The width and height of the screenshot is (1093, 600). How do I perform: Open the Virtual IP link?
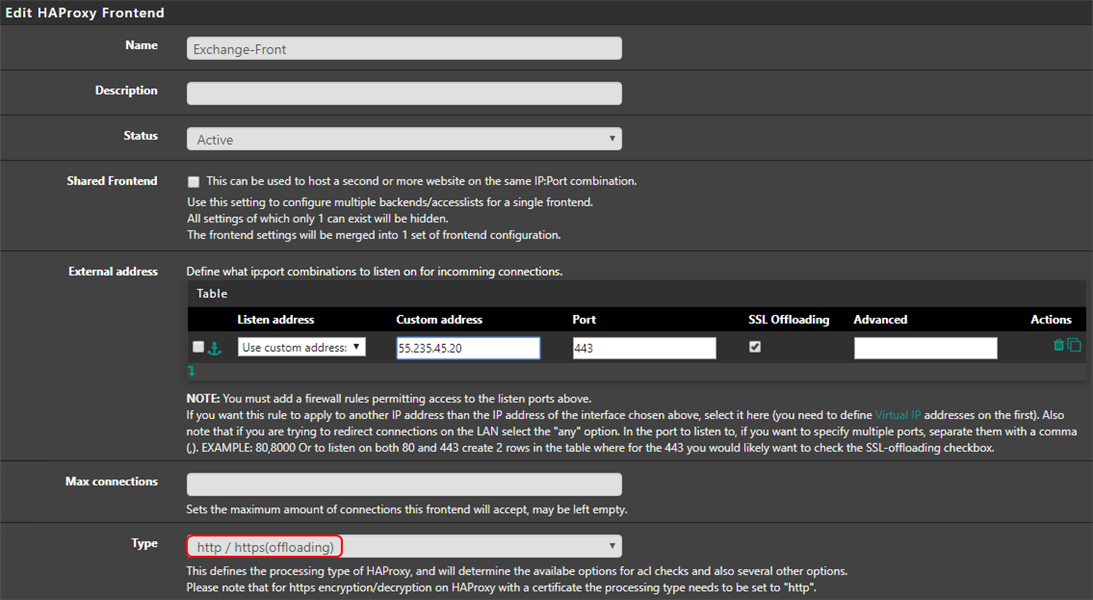click(897, 414)
